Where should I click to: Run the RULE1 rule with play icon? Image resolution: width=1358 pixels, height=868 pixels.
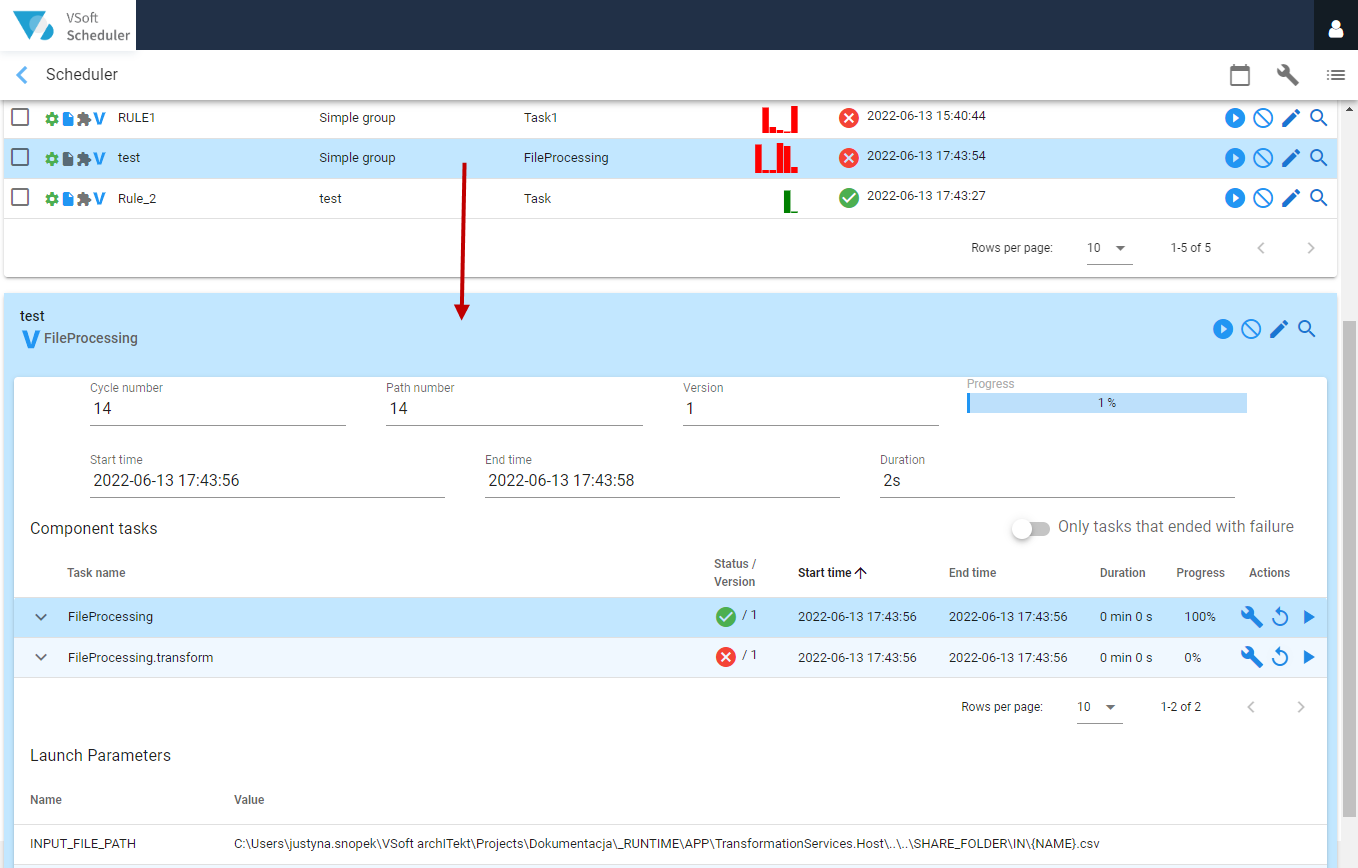[x=1235, y=118]
